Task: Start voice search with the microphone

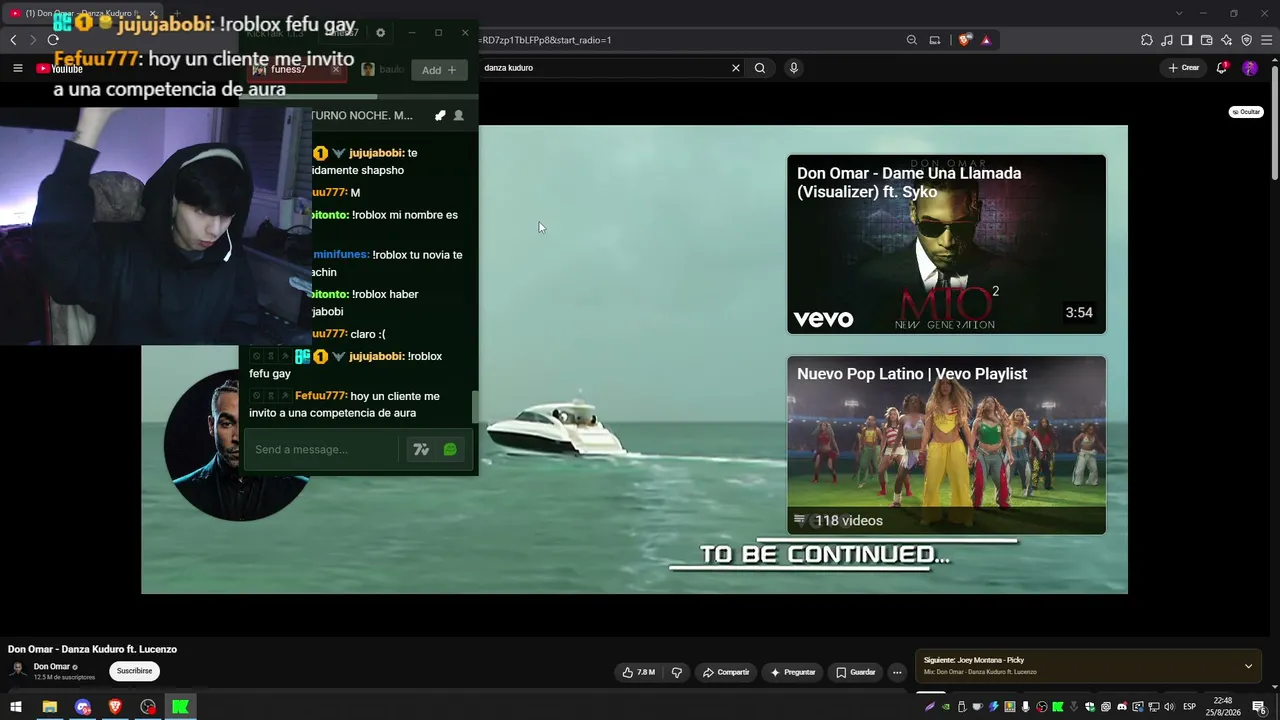Action: (794, 68)
